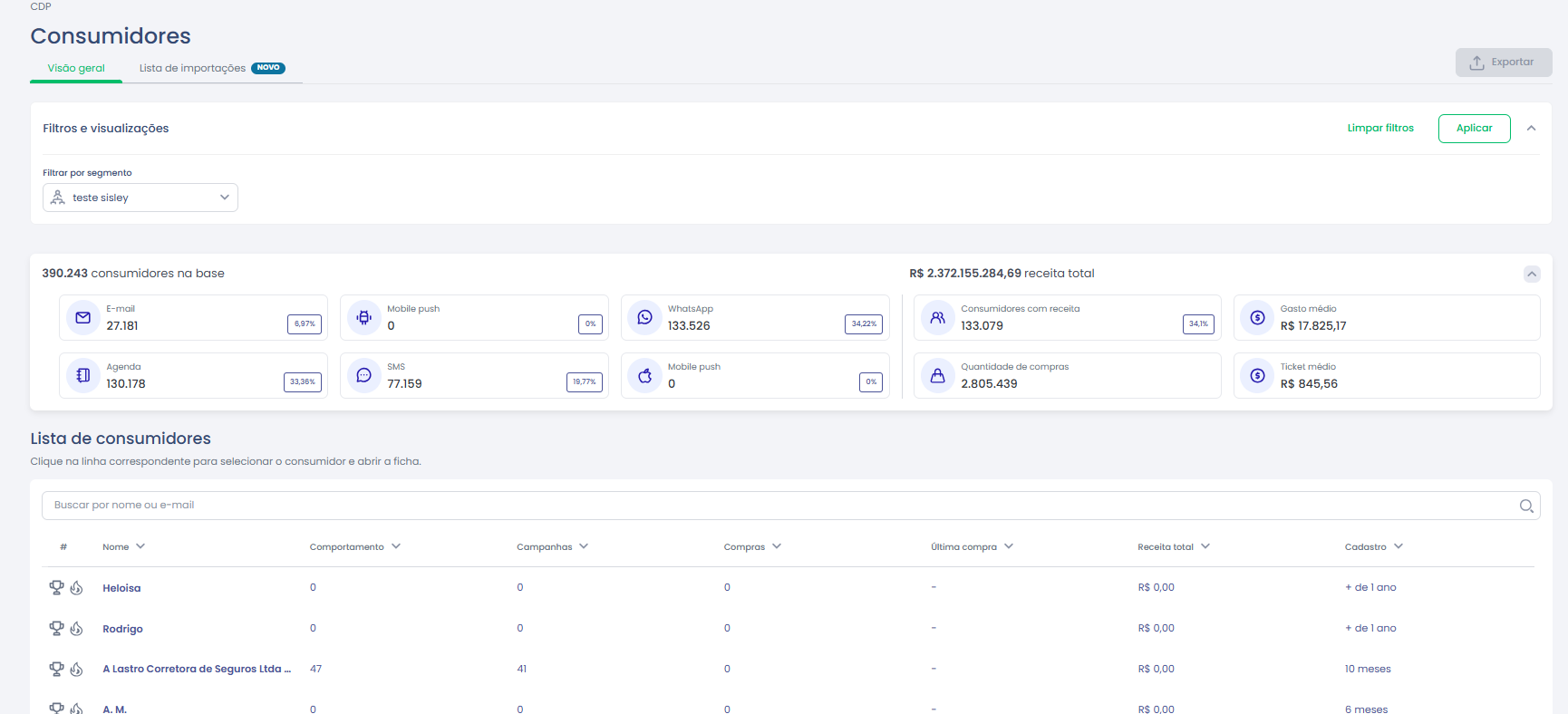Click the WhatsApp 34,22% percentage badge
This screenshot has width=1568, height=714.
pyautogui.click(x=864, y=323)
